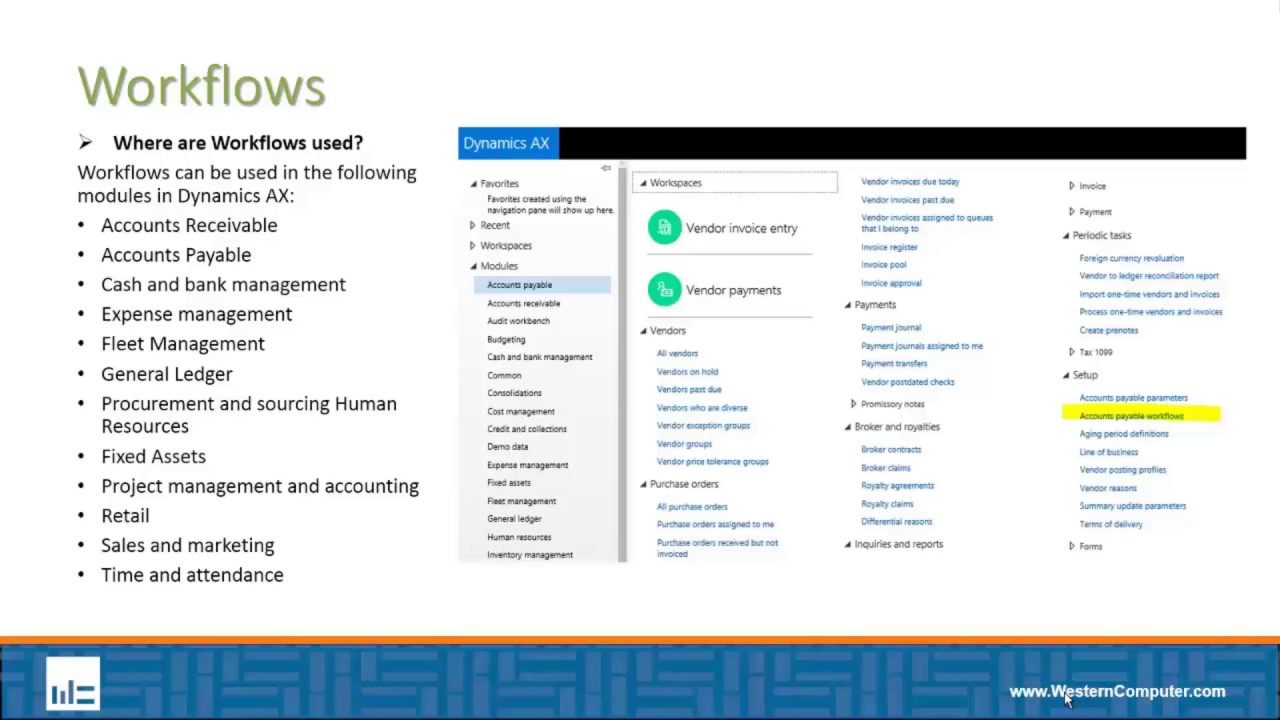The width and height of the screenshot is (1280, 720).
Task: Open highlighted Accounts payable workflows link
Action: 1131,416
